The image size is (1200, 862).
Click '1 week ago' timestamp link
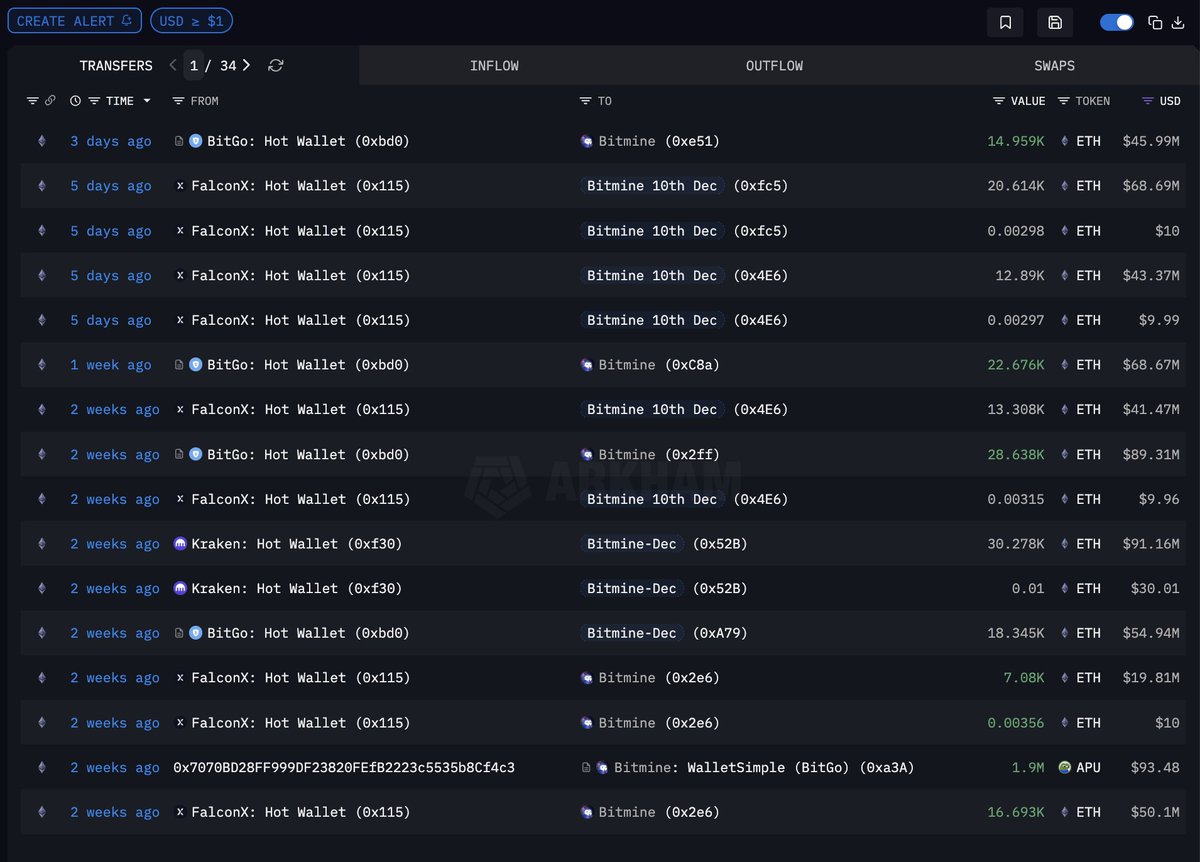pyautogui.click(x=111, y=365)
